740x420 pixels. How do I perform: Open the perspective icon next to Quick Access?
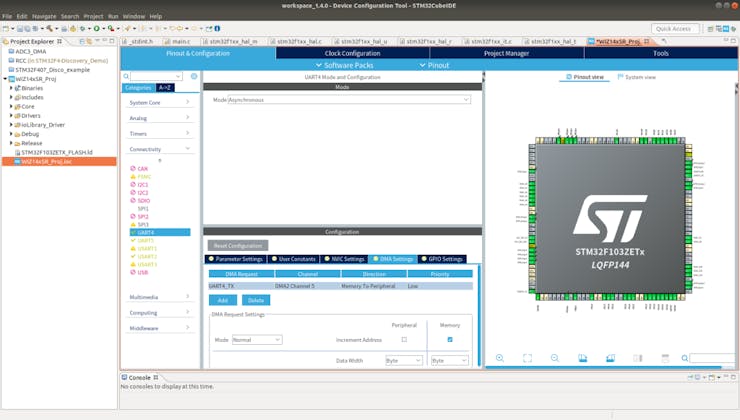[710, 29]
